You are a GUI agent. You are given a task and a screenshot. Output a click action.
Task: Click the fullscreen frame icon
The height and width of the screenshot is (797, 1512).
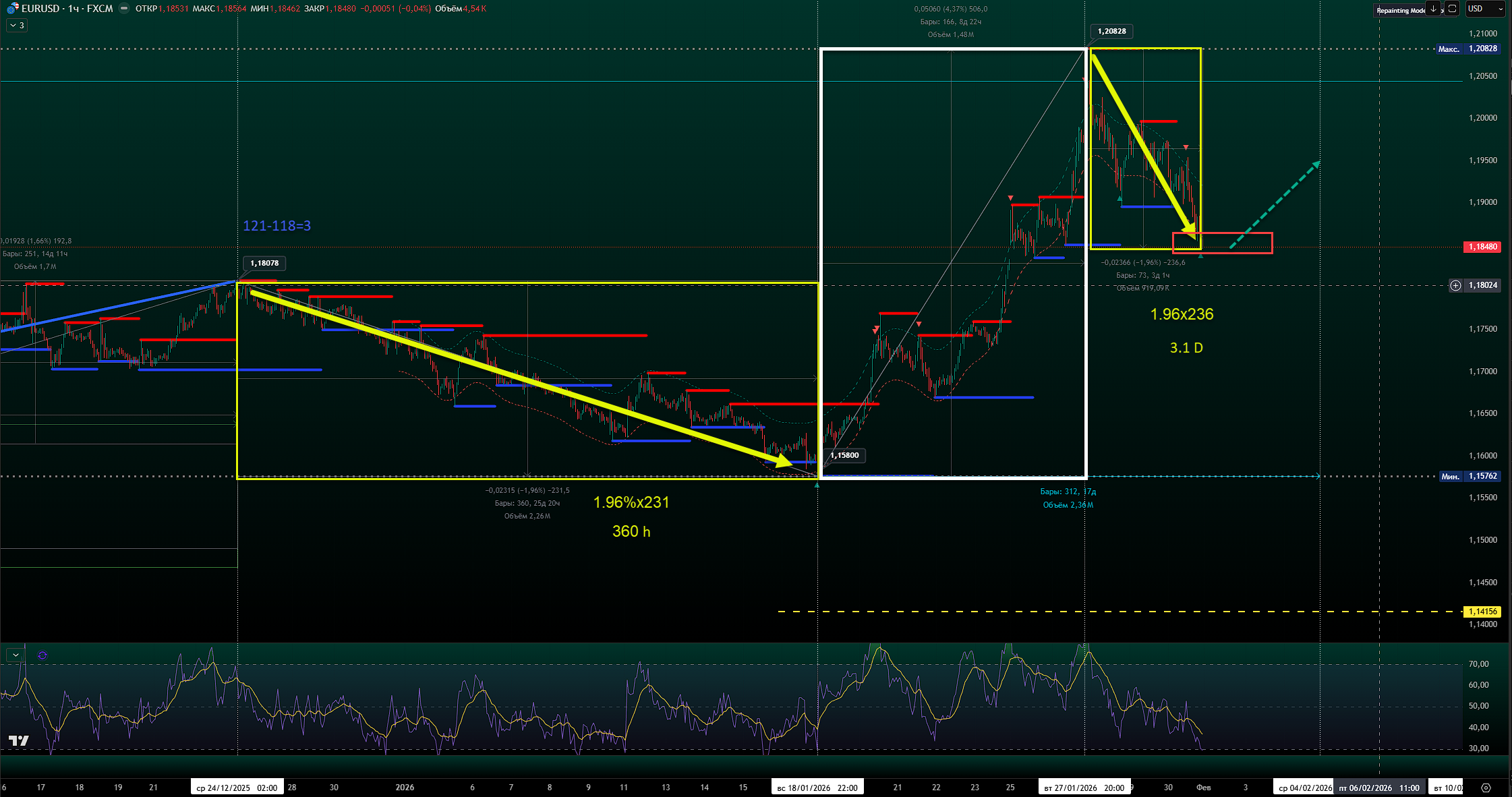point(1453,9)
